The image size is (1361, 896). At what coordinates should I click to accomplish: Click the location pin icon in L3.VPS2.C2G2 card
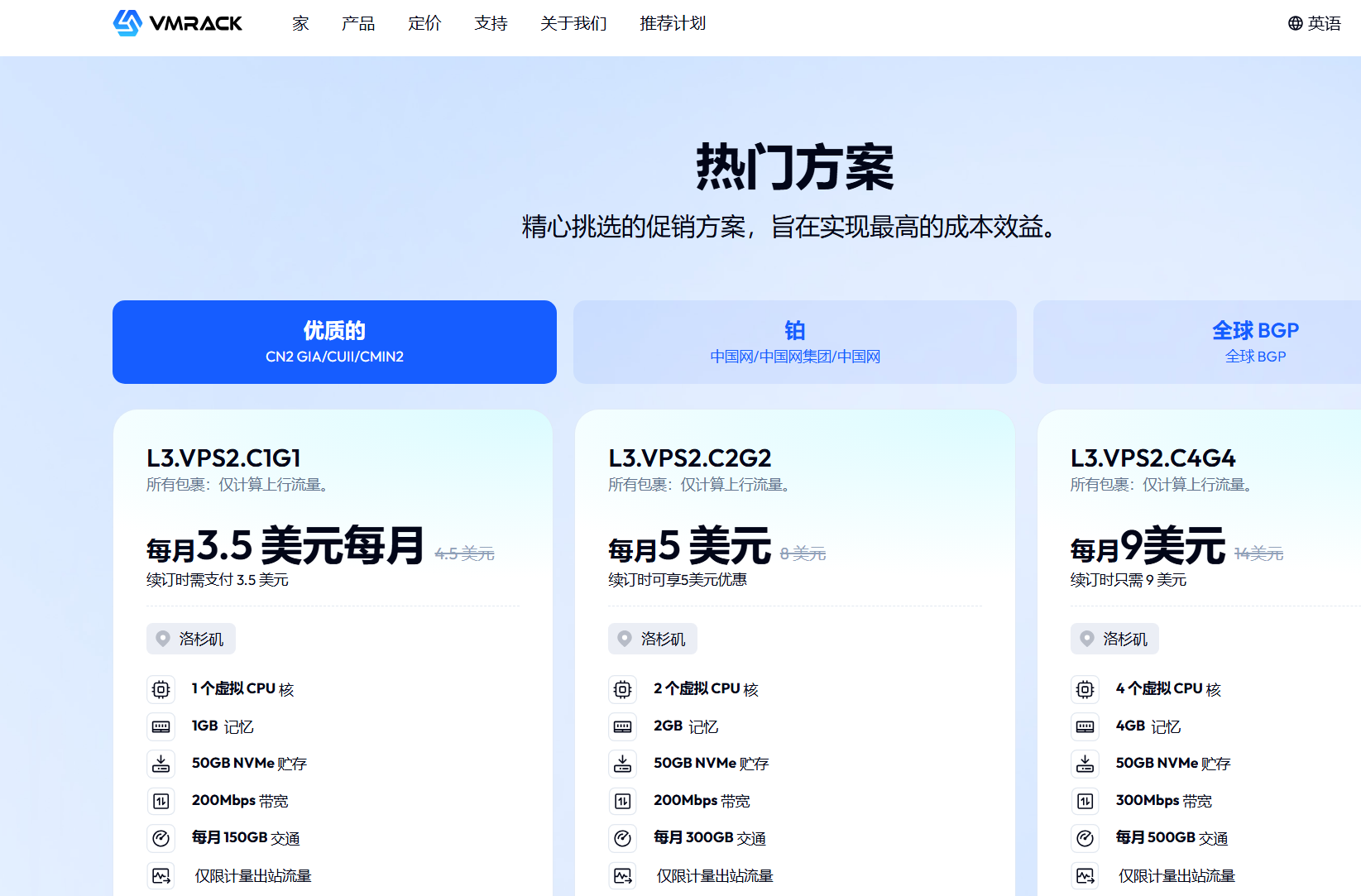pyautogui.click(x=625, y=639)
